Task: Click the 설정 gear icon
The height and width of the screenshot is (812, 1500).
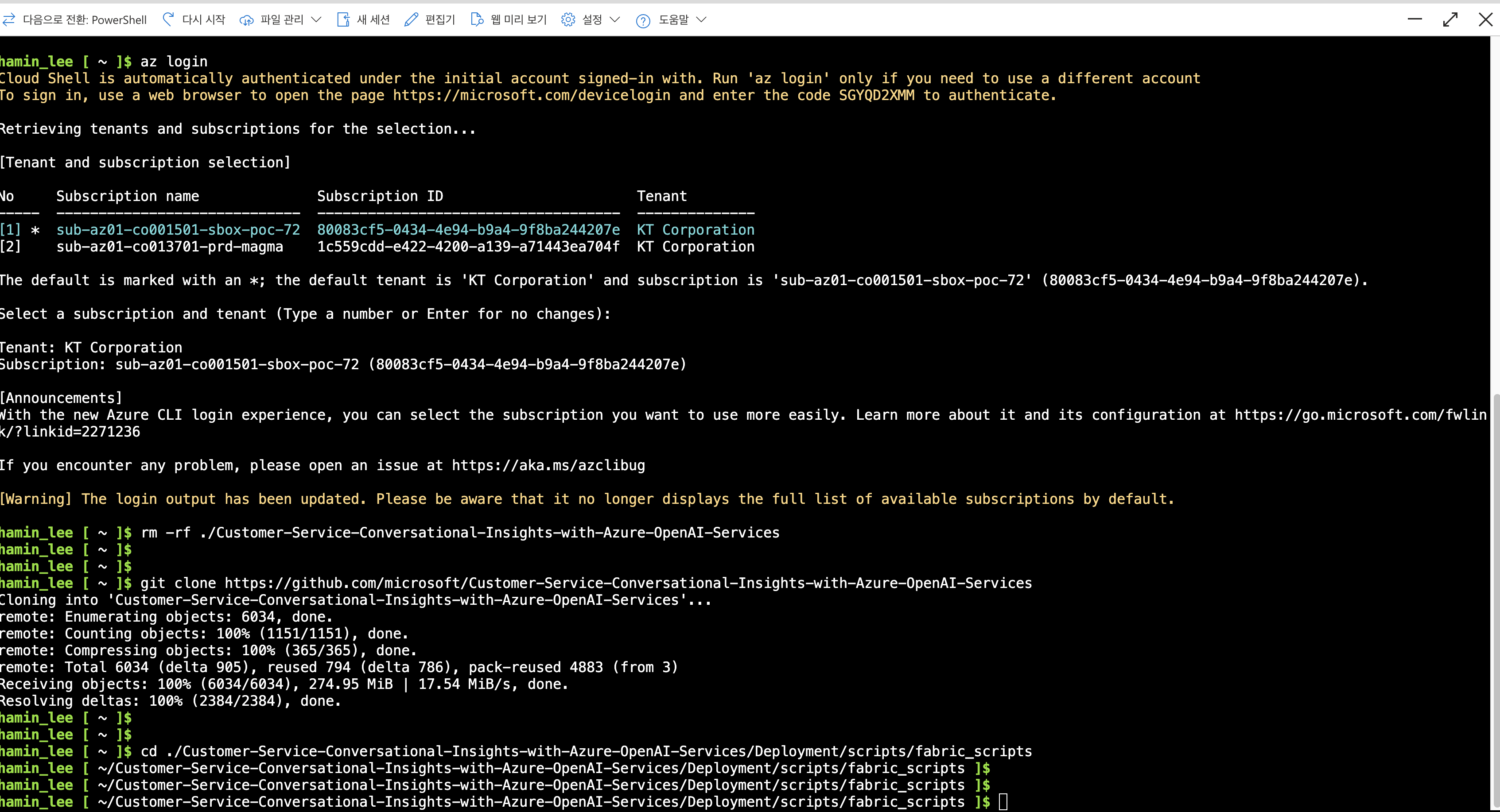Action: click(x=568, y=20)
